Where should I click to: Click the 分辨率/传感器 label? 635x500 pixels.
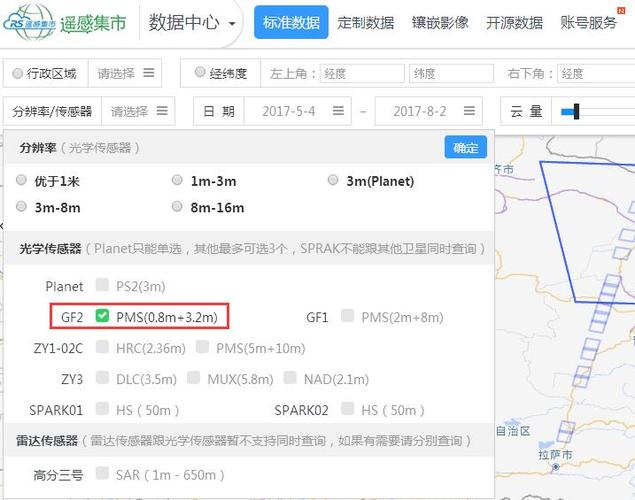(x=52, y=111)
